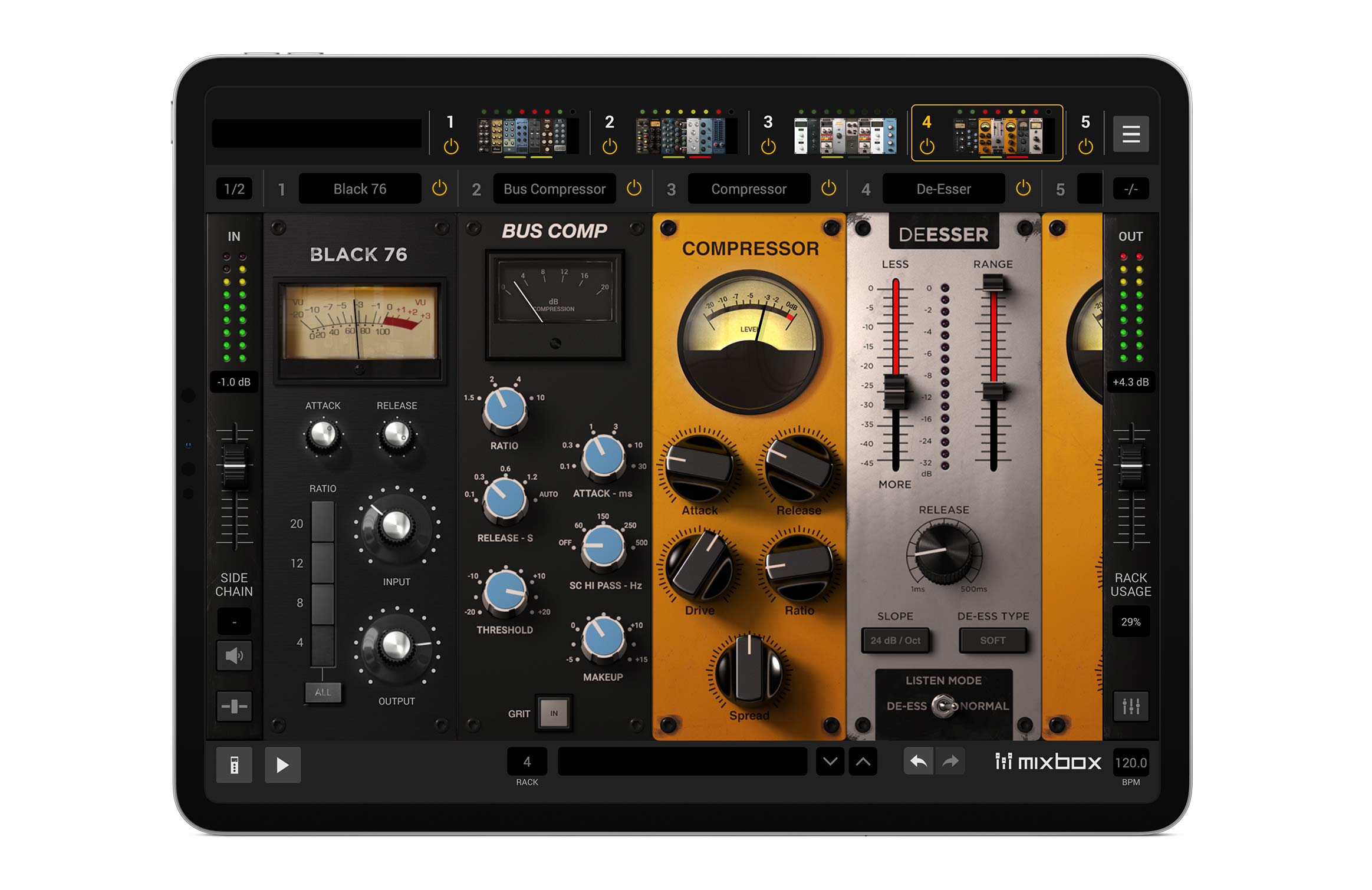The width and height of the screenshot is (1372, 890).
Task: Click the Rack Usage 29% readout
Action: 1130,622
